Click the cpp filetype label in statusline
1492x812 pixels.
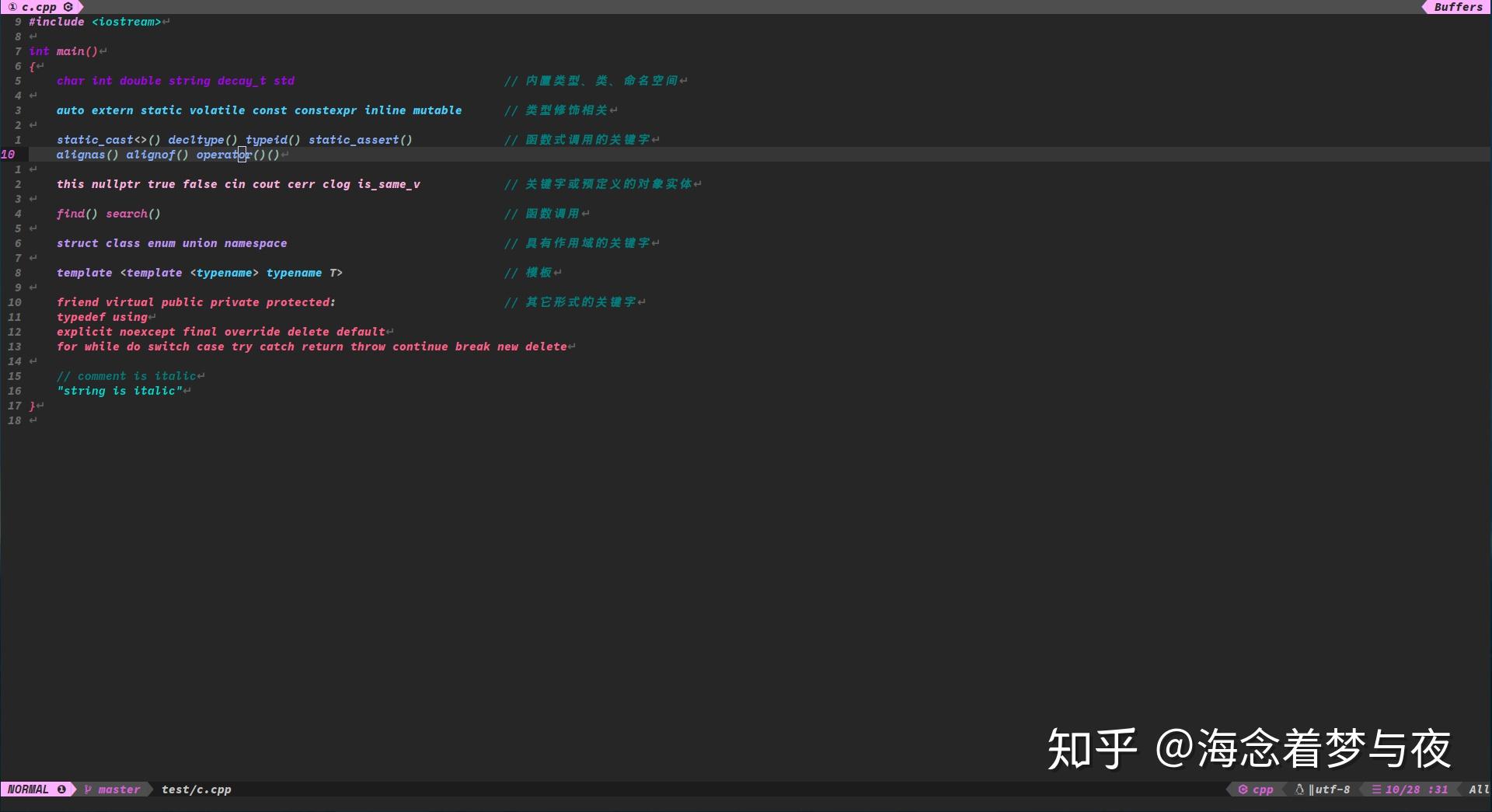click(1262, 789)
